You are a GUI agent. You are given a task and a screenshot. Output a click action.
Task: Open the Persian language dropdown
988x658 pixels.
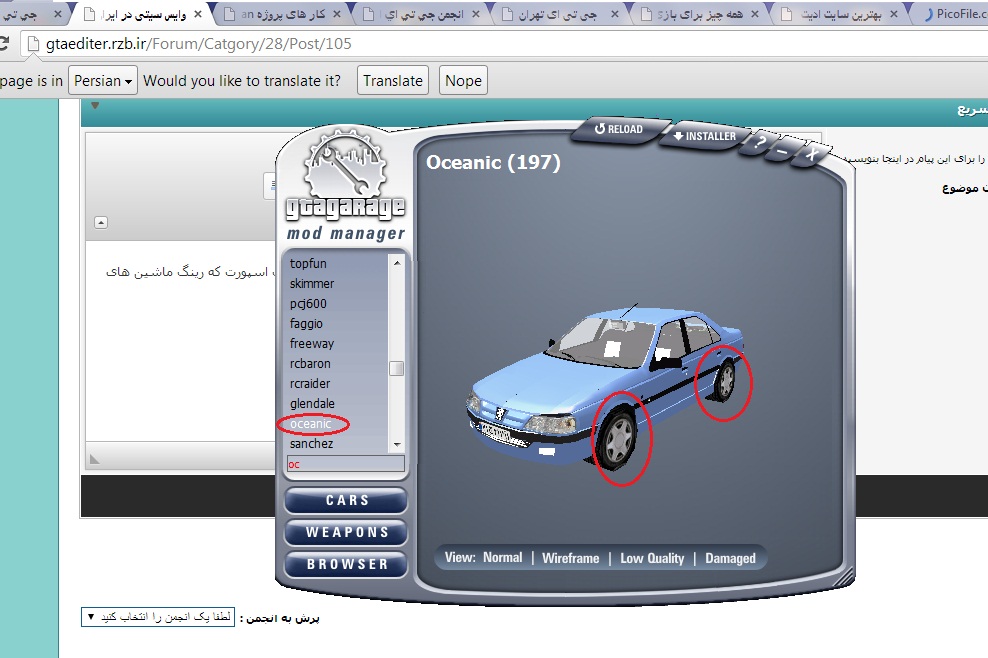[103, 81]
